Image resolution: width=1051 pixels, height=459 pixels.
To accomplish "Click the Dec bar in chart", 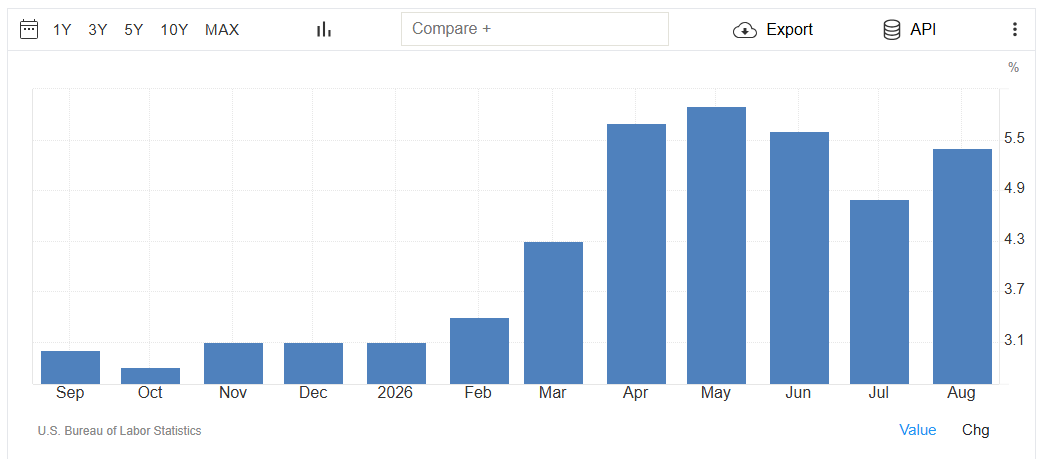I will [x=313, y=363].
